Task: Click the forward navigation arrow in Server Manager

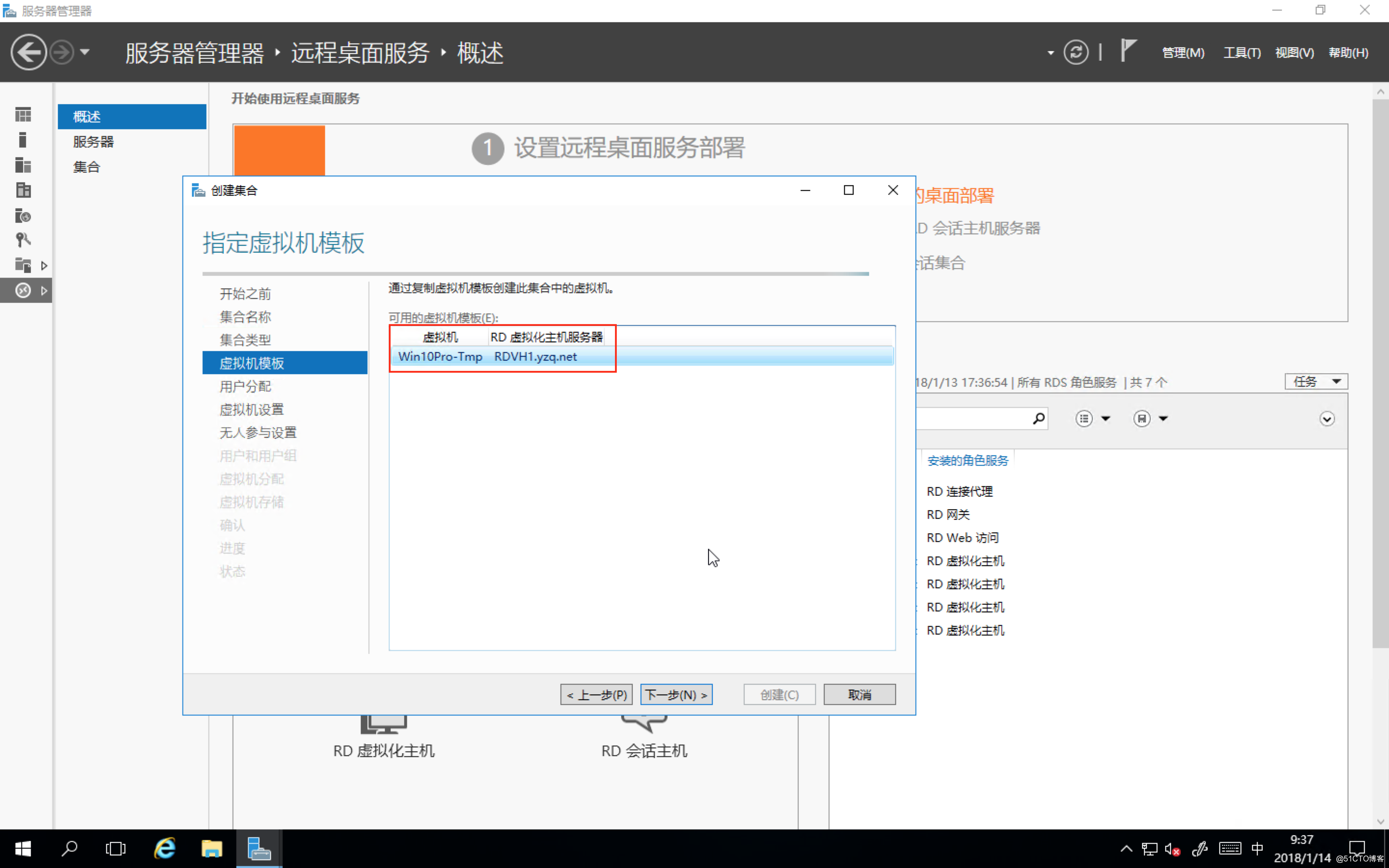Action: point(61,52)
